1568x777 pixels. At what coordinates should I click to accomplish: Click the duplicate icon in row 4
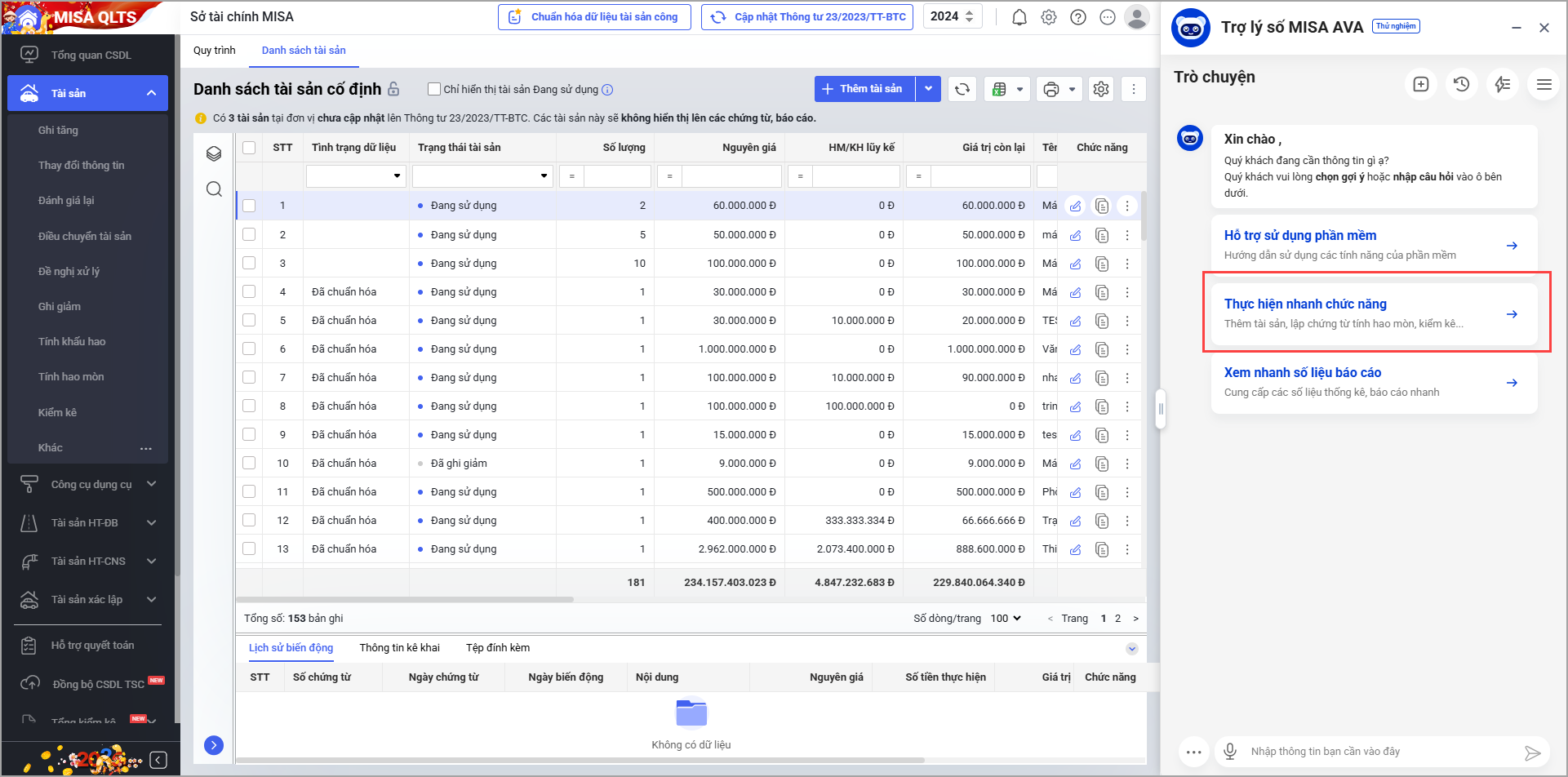1102,292
